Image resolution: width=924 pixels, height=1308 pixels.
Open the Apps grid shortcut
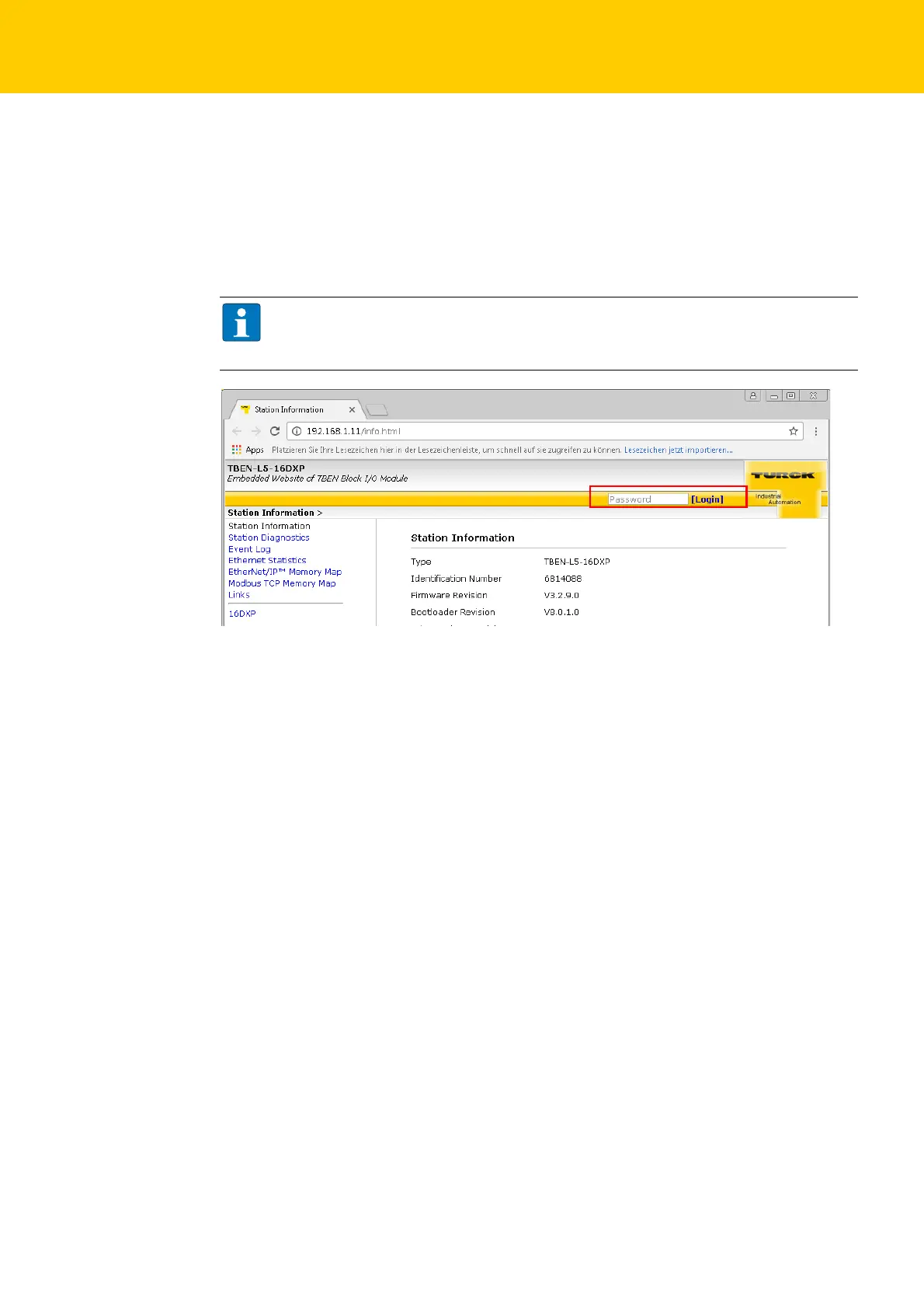248,450
